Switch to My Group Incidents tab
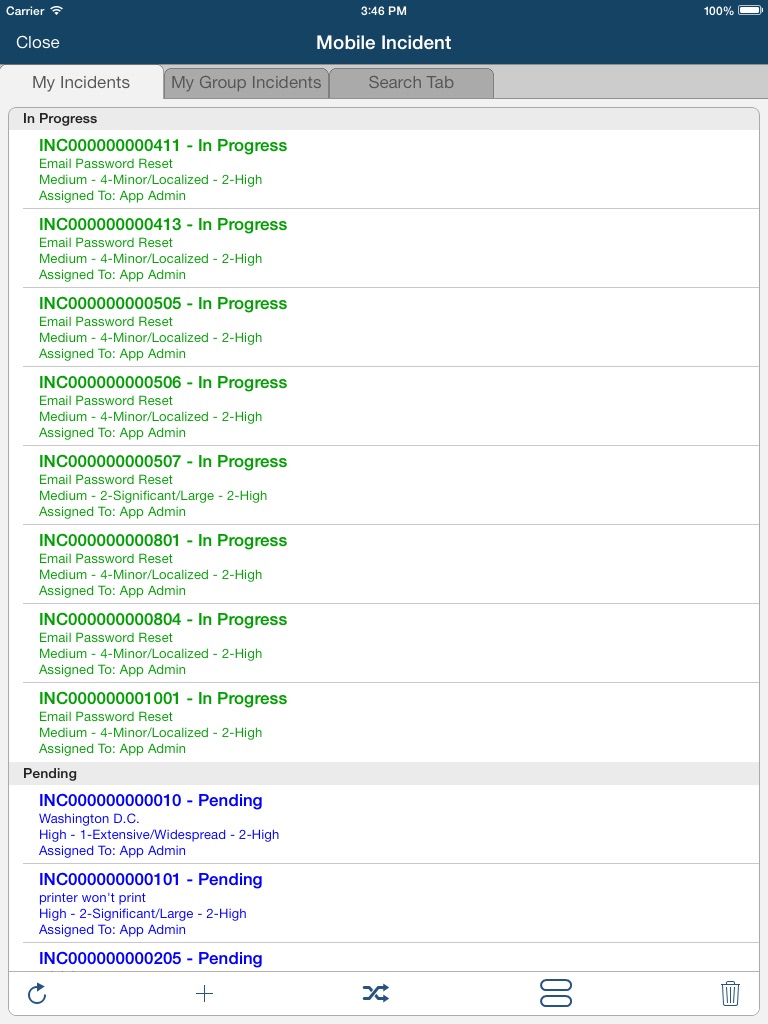The width and height of the screenshot is (768, 1024). (x=246, y=83)
